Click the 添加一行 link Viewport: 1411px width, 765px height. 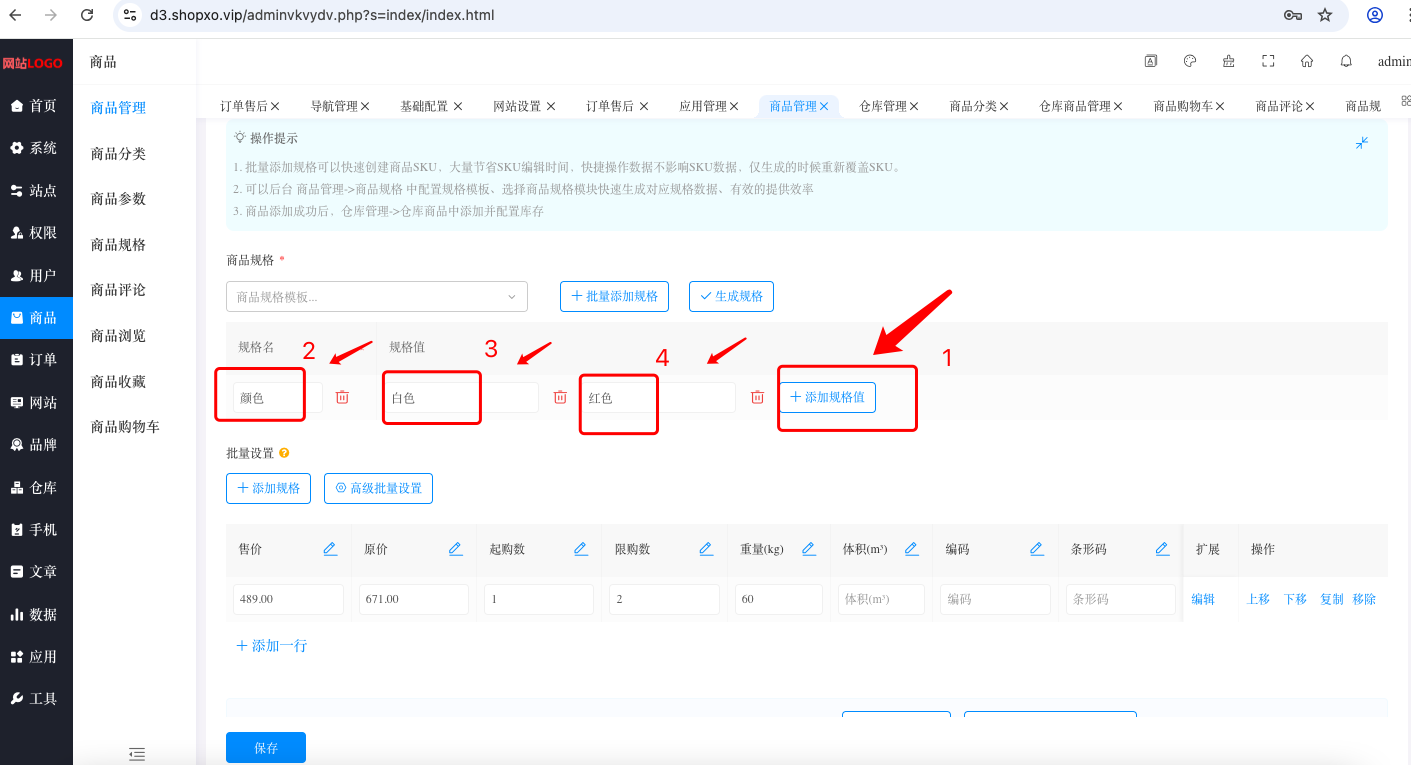point(272,646)
